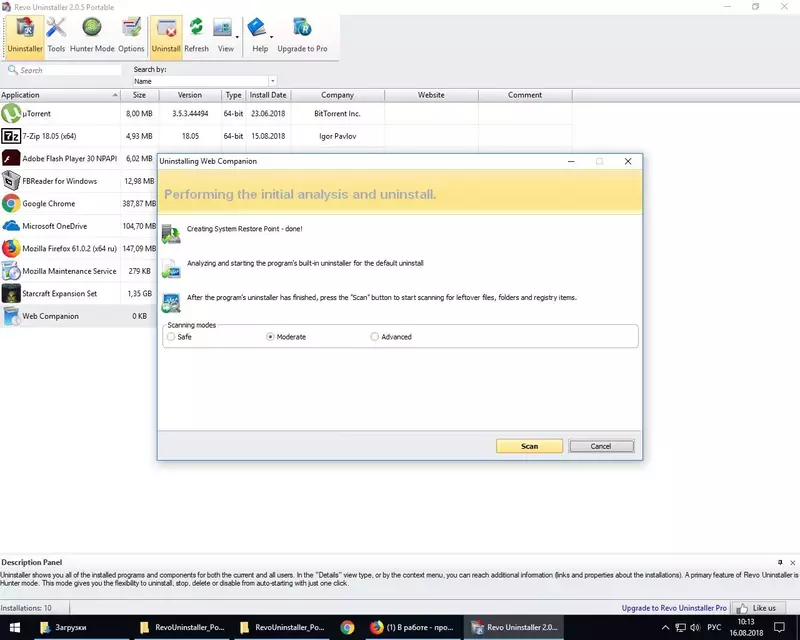
Task: Open Chrome from the taskbar
Action: (x=347, y=627)
